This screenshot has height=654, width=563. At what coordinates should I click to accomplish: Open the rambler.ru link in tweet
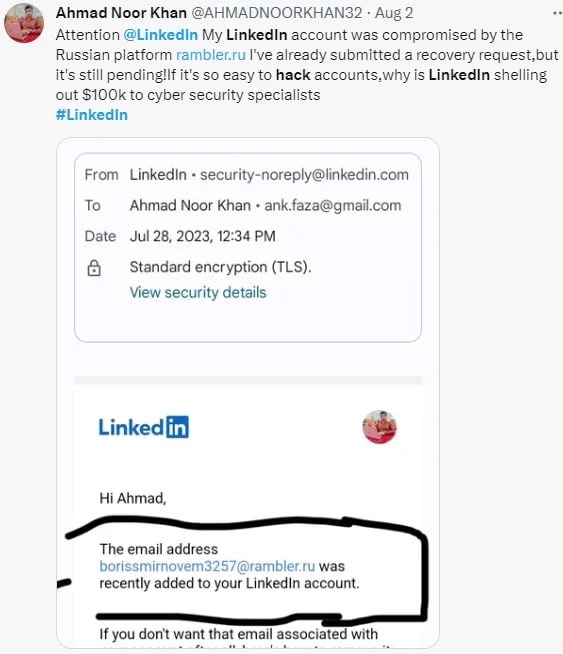point(211,55)
